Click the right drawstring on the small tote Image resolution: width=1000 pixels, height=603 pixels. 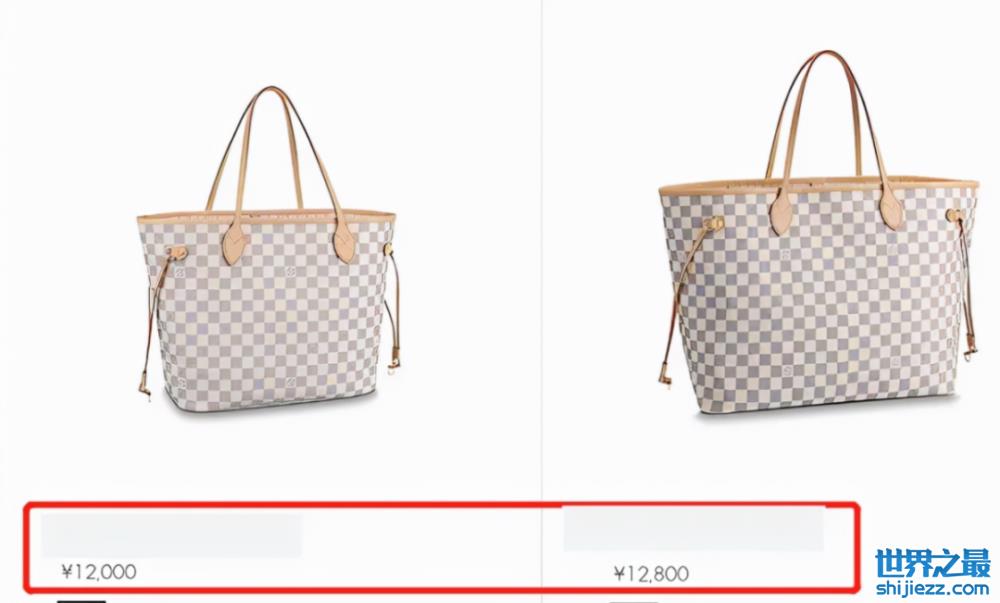click(392, 306)
